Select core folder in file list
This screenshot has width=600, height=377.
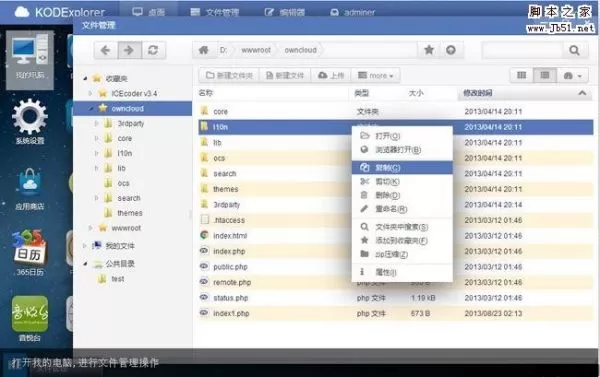click(396, 111)
